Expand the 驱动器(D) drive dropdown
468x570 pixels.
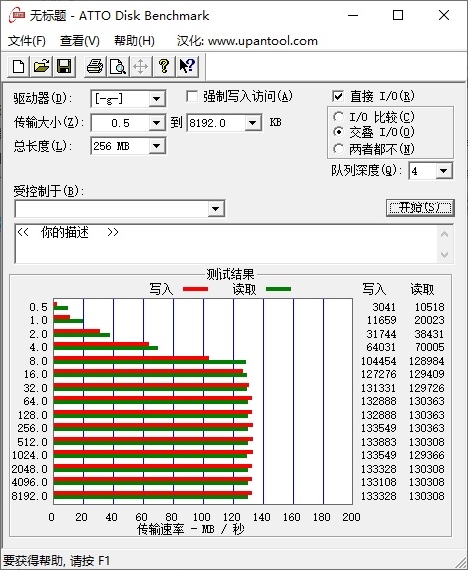[157, 99]
